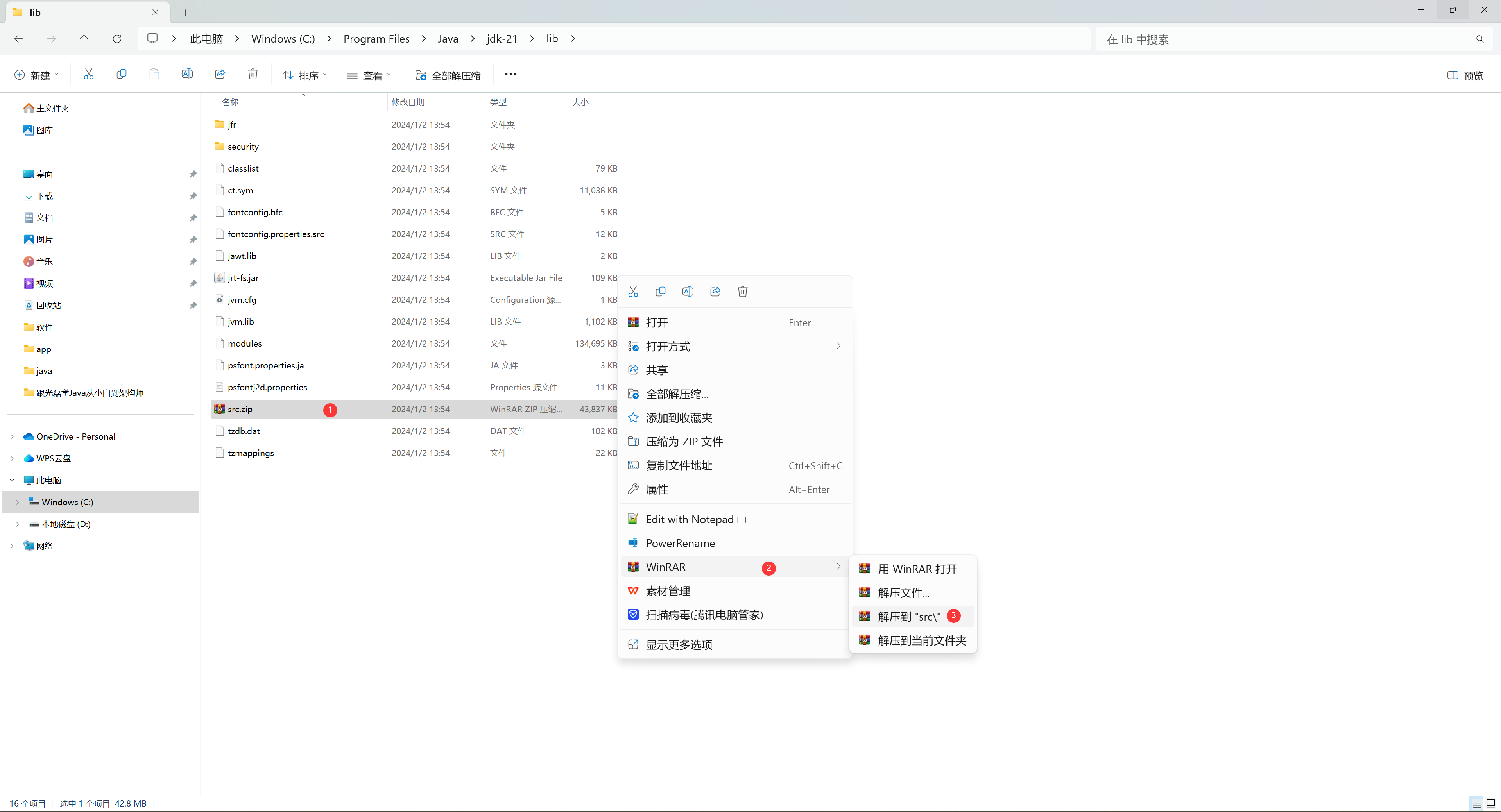Click the Delete icon at the top of the context menu
Viewport: 1501px width, 812px height.
(x=742, y=291)
